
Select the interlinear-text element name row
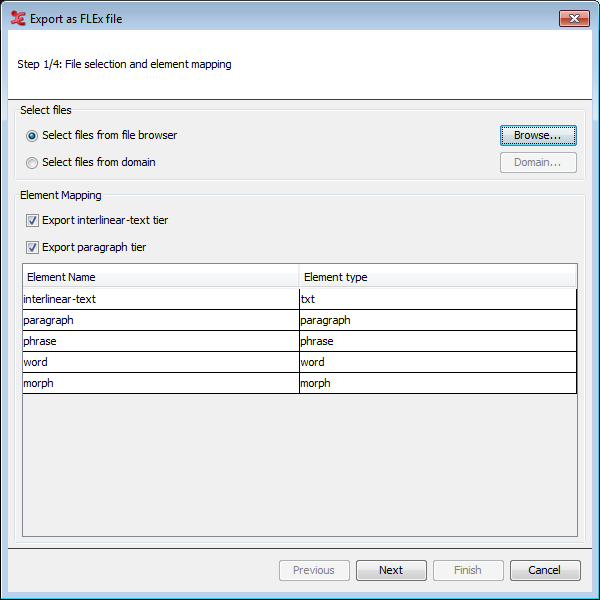(160, 299)
